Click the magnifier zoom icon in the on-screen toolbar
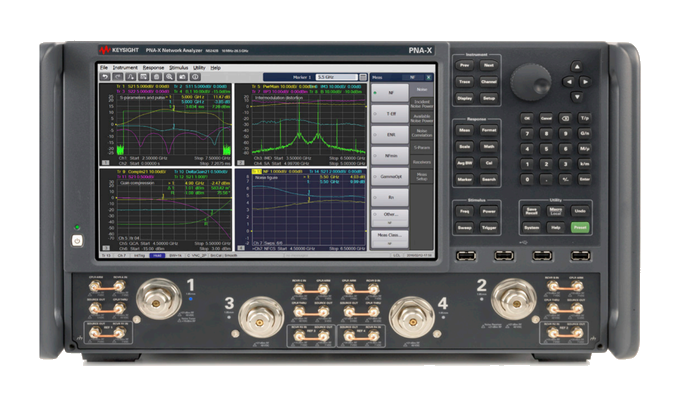700x420 pixels. pyautogui.click(x=169, y=77)
